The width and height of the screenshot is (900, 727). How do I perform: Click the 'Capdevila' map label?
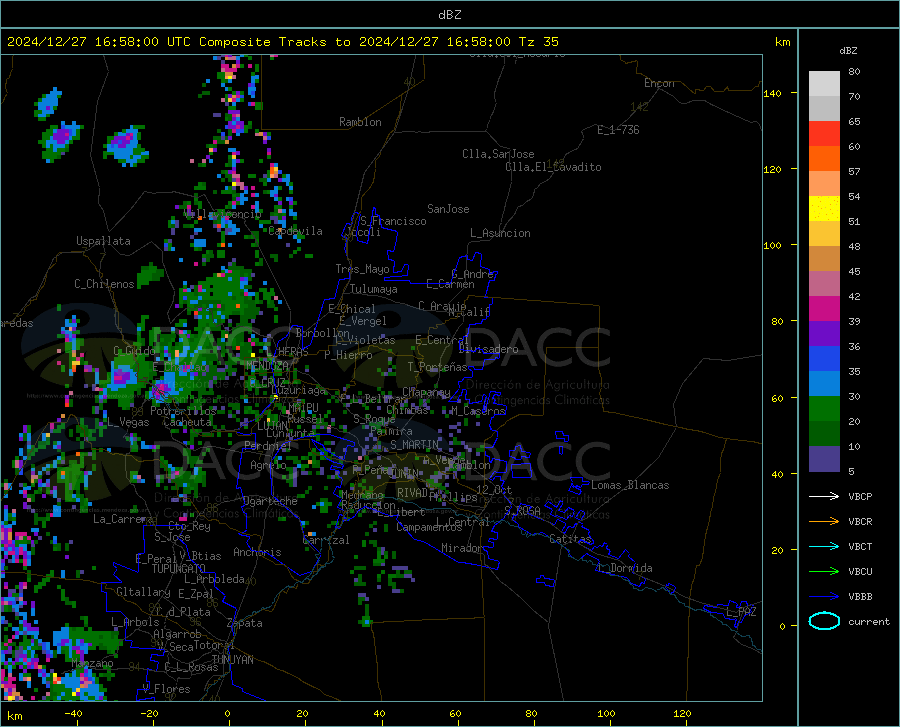(295, 231)
